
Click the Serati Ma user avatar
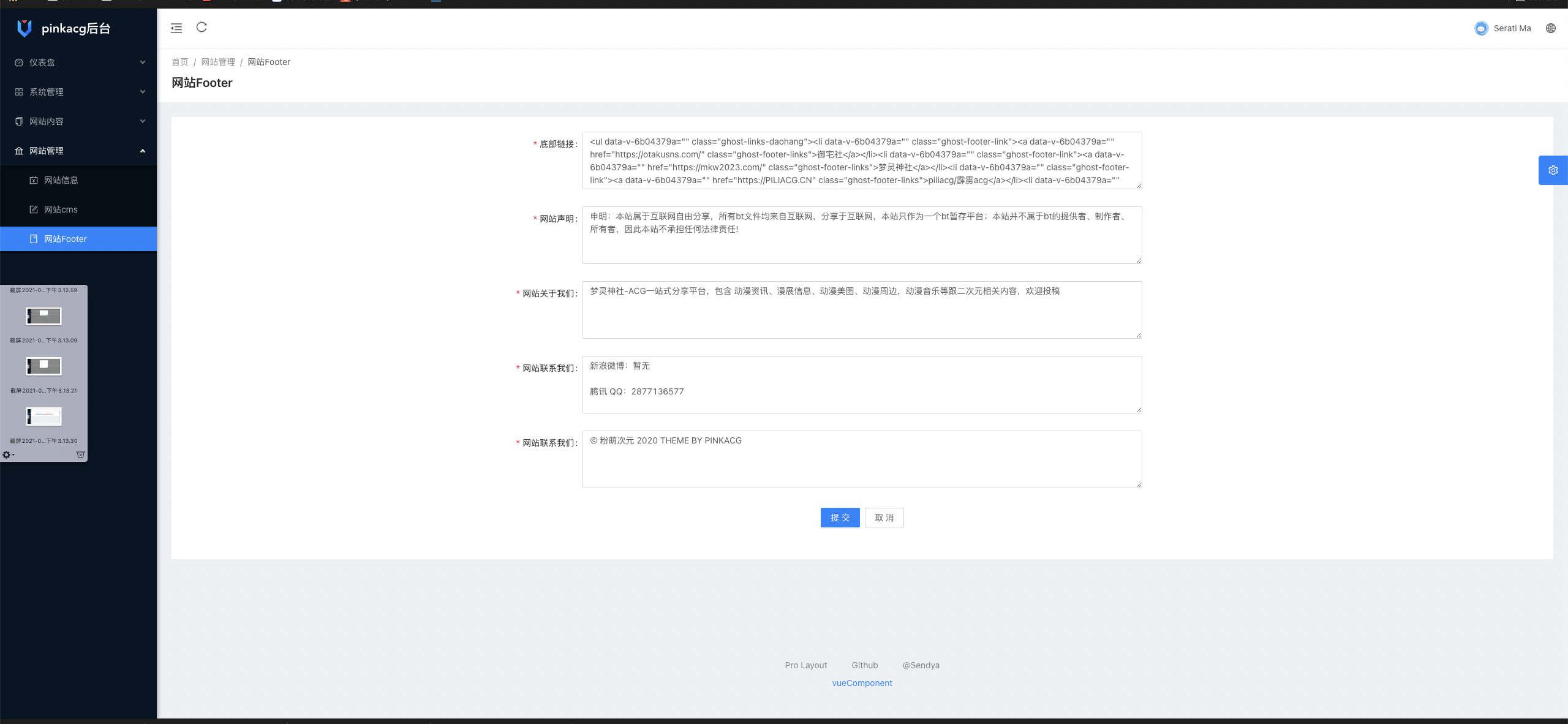click(x=1481, y=28)
